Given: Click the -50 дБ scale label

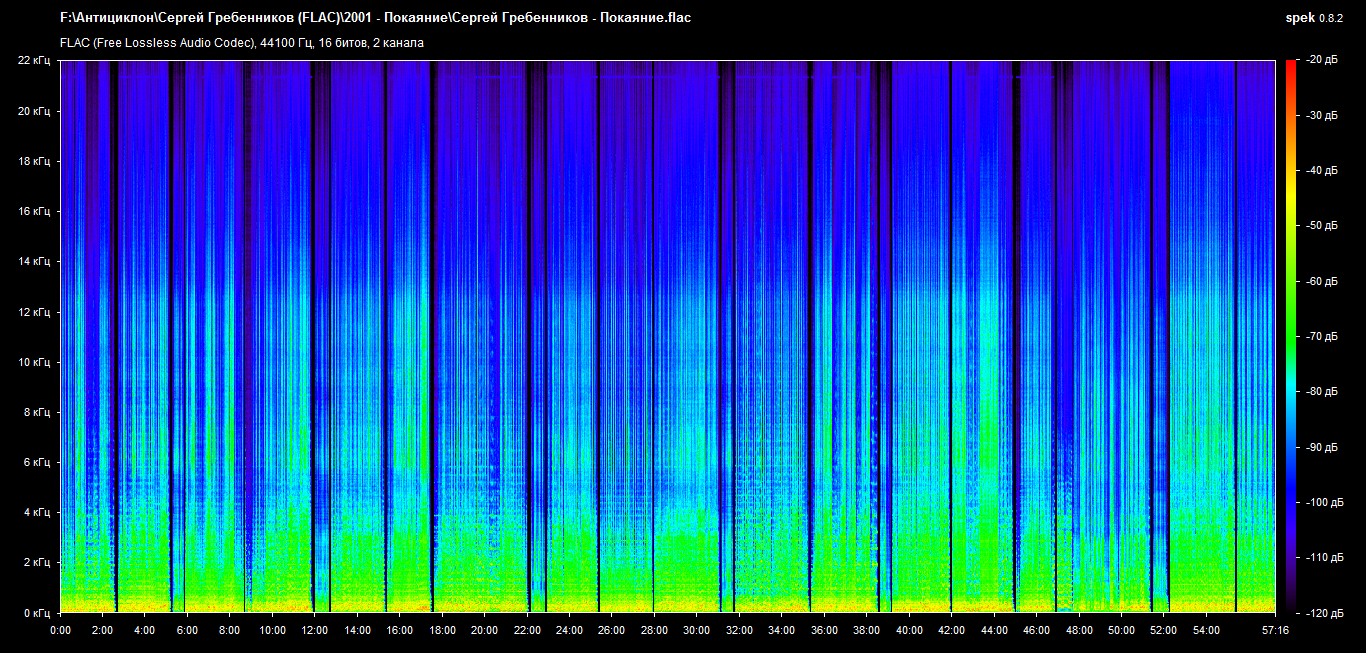Looking at the screenshot, I should [1324, 227].
